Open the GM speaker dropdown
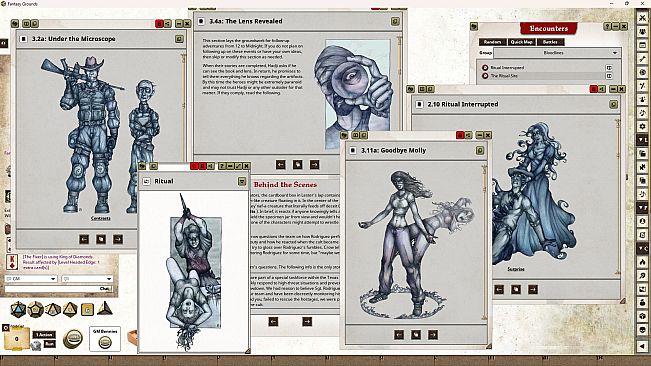Image resolution: width=651 pixels, height=366 pixels. point(31,279)
